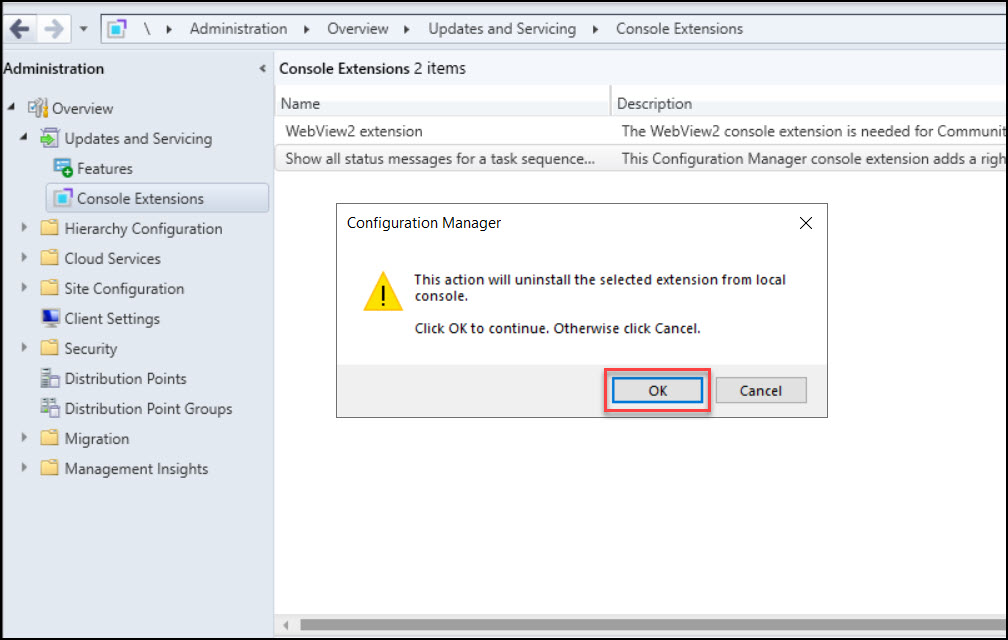The image size is (1008, 640).
Task: Click the Back navigation arrow
Action: [x=19, y=29]
